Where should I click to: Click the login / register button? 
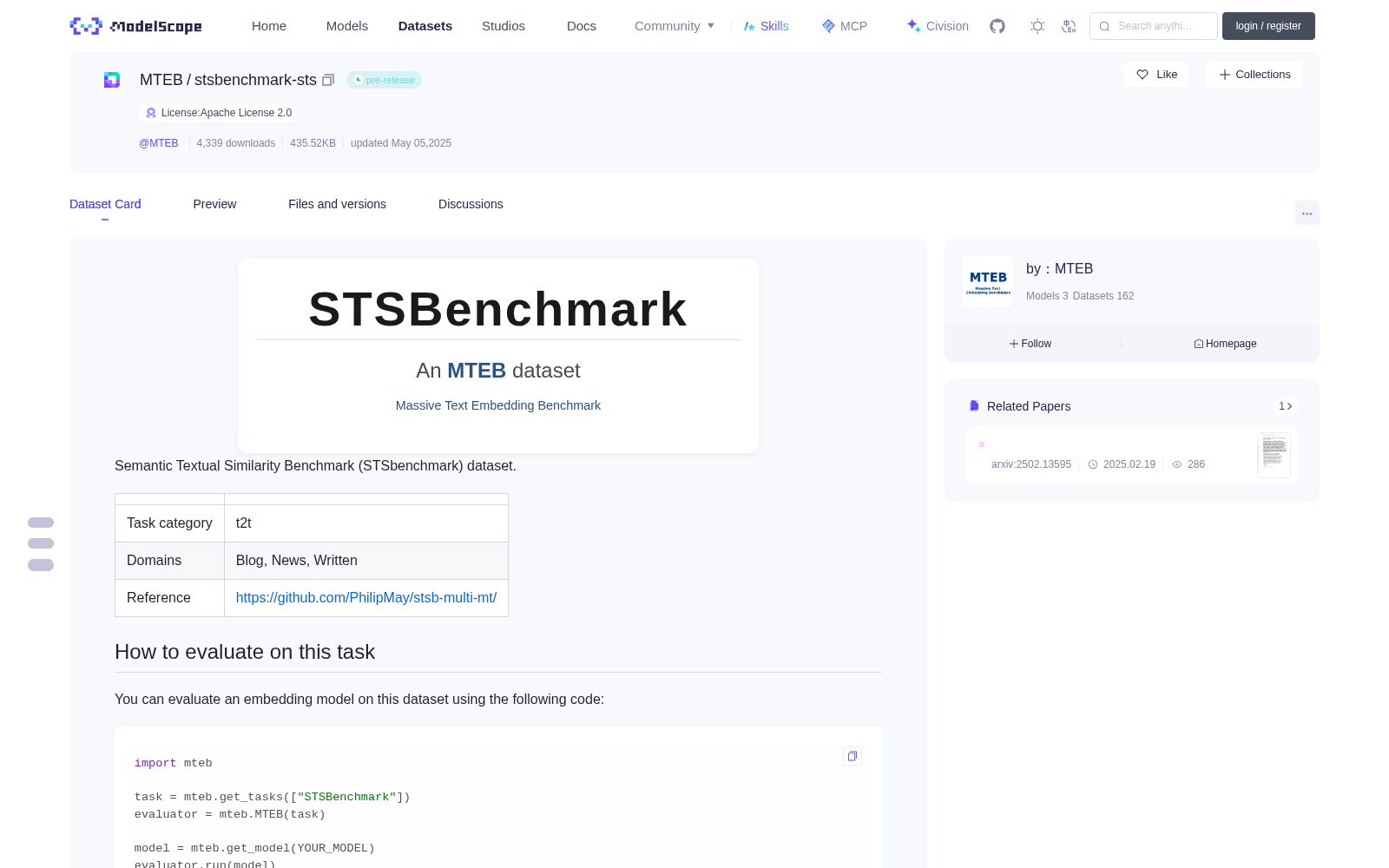1268,26
